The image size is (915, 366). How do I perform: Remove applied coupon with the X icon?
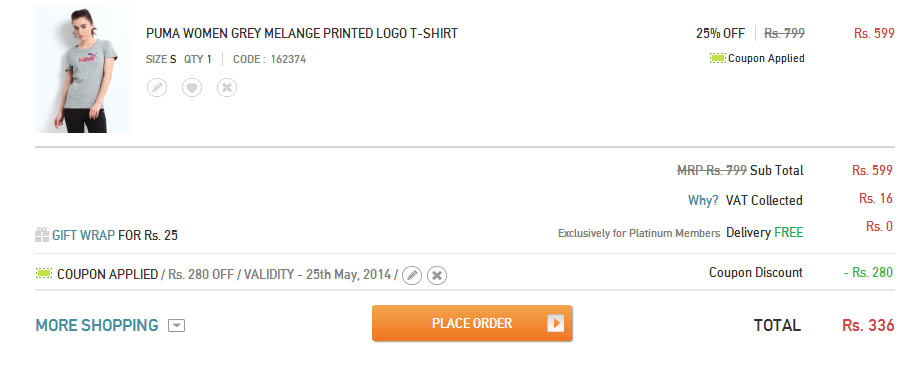(x=437, y=275)
